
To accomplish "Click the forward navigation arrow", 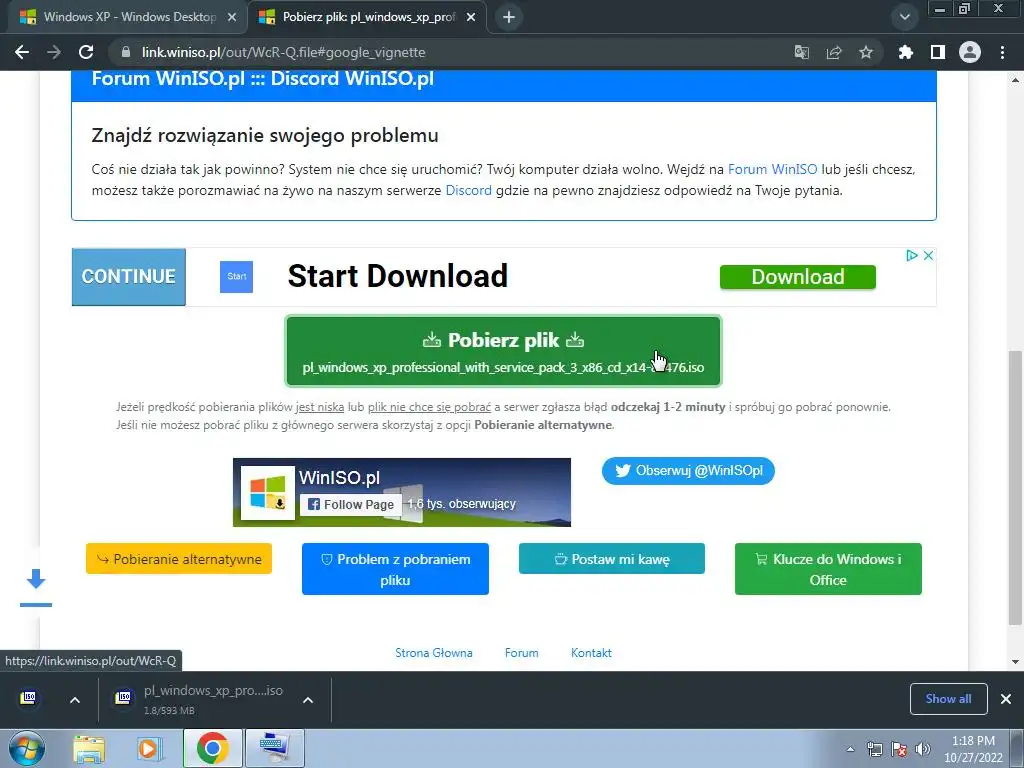I will pos(54,52).
